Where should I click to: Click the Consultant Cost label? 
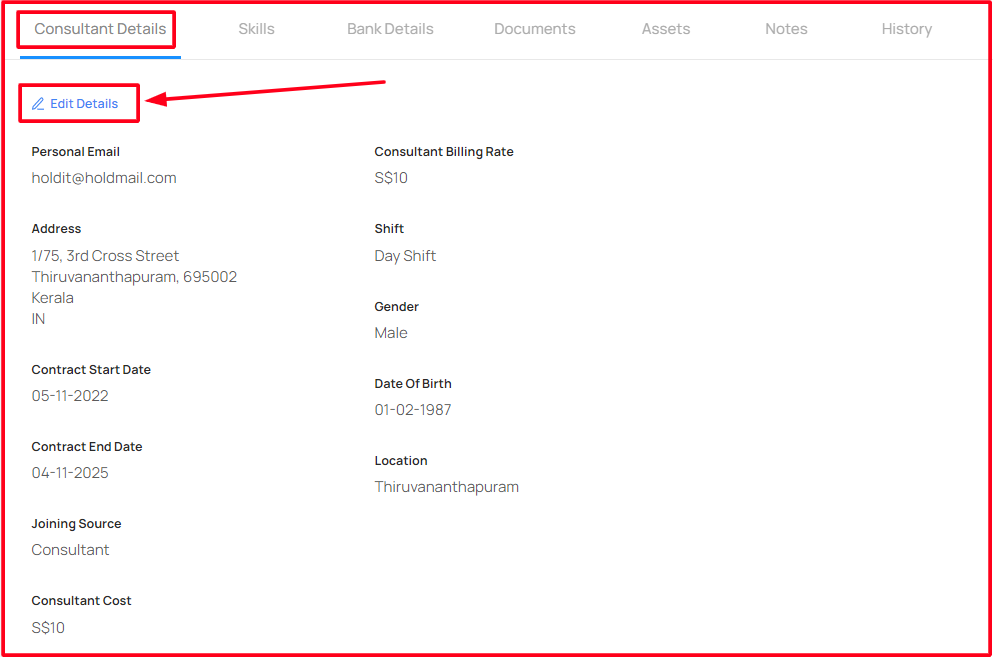point(82,601)
